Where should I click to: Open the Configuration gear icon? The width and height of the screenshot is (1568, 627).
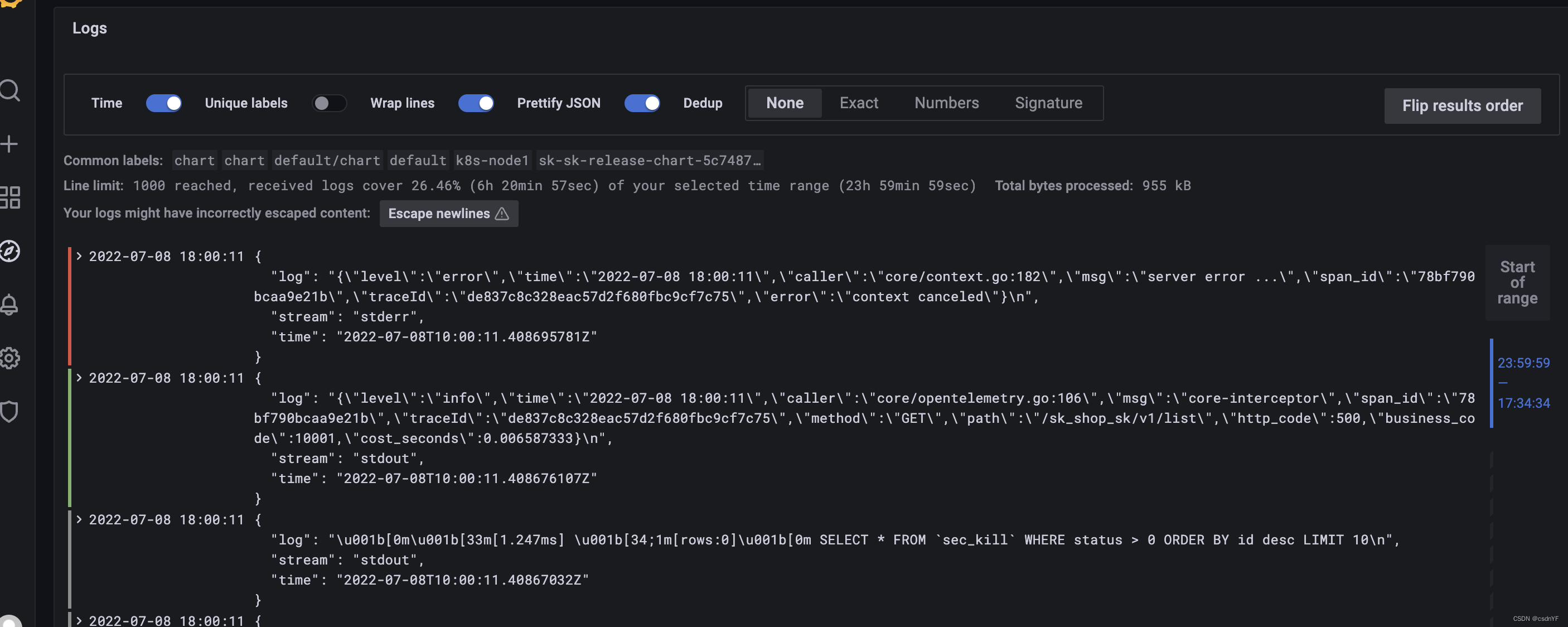click(x=9, y=358)
